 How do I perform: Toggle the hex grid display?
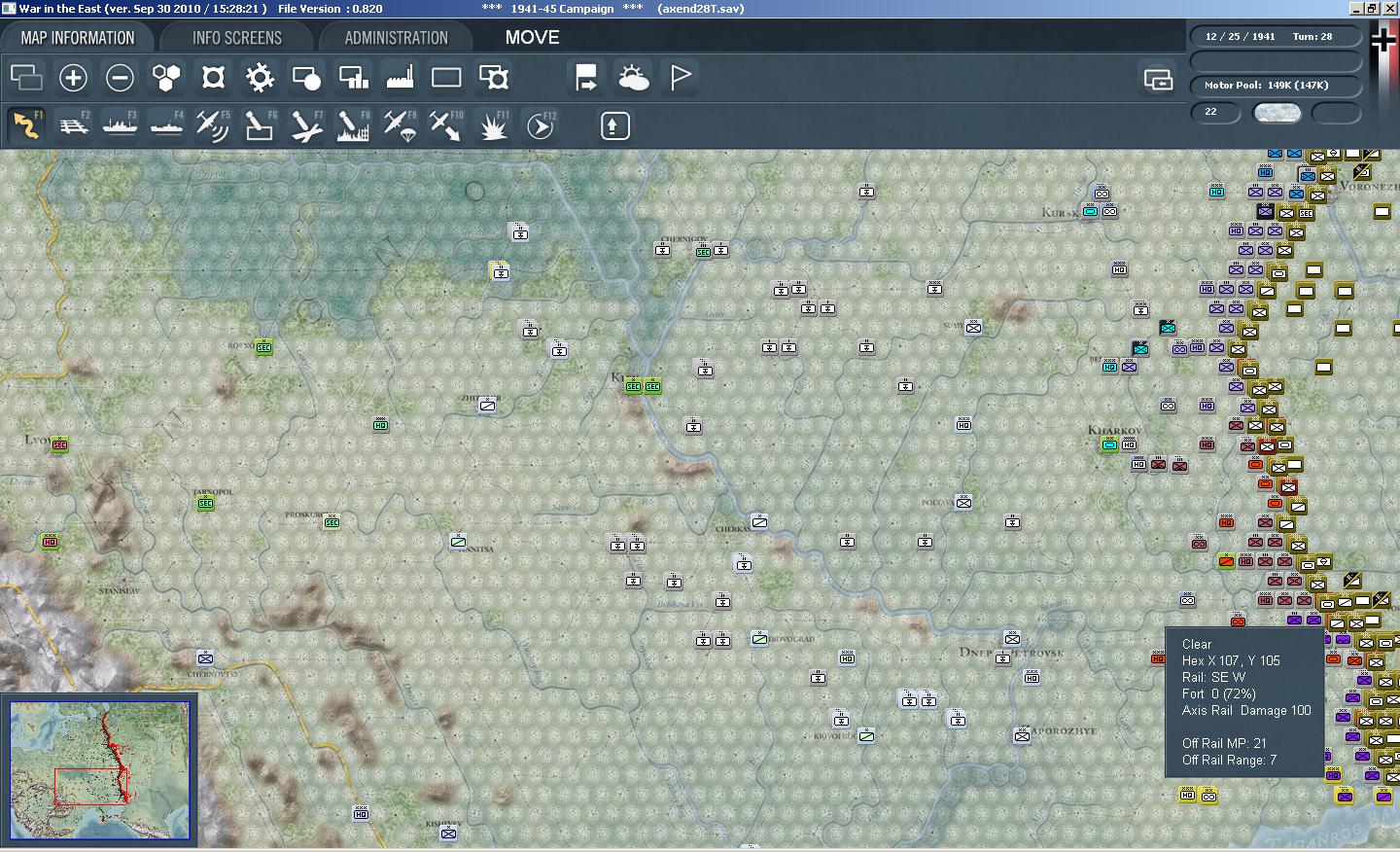pos(166,78)
